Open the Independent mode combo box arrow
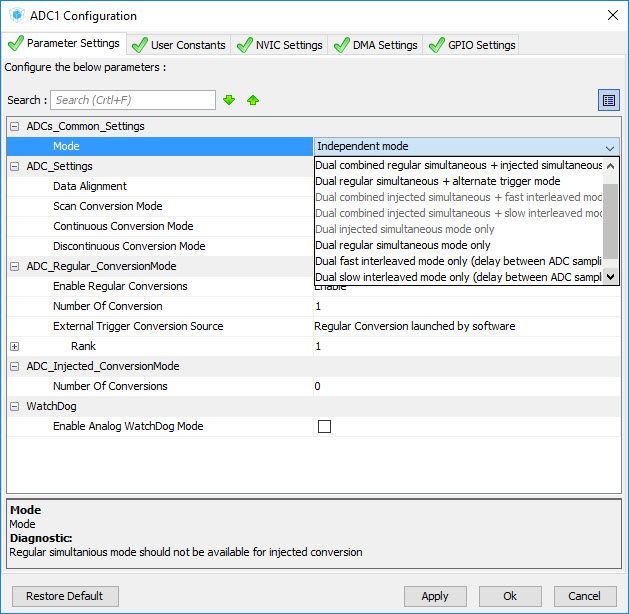The image size is (629, 614). (610, 148)
